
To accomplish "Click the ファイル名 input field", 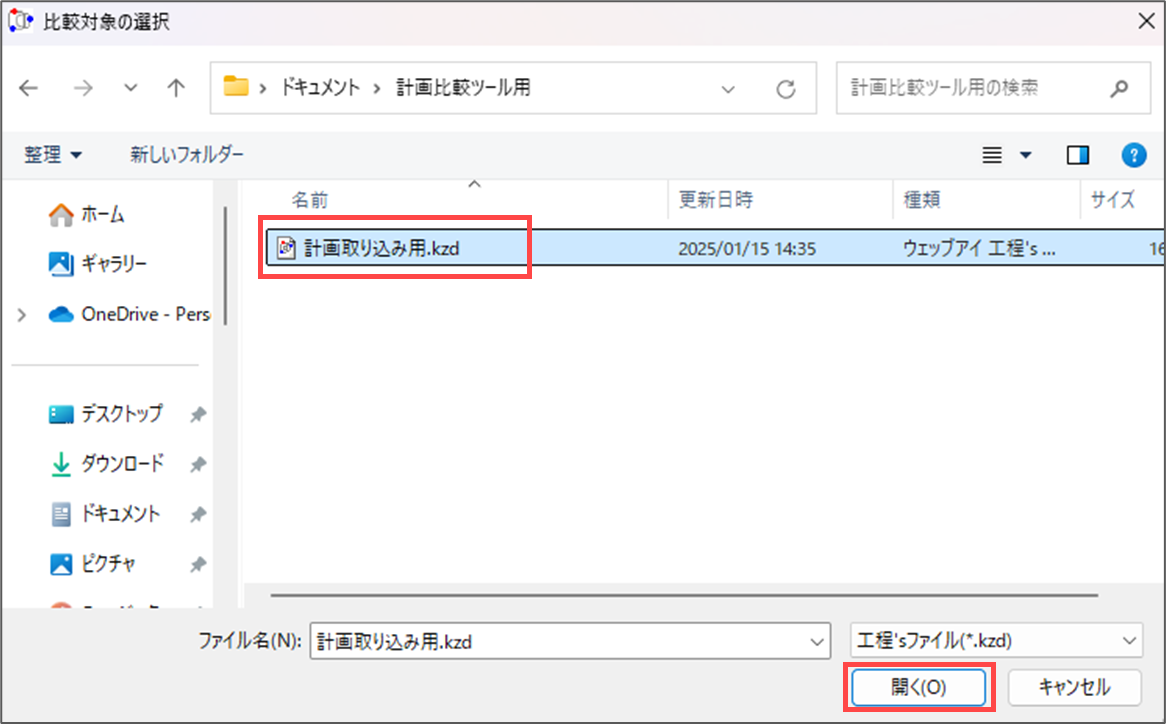I will pyautogui.click(x=570, y=641).
